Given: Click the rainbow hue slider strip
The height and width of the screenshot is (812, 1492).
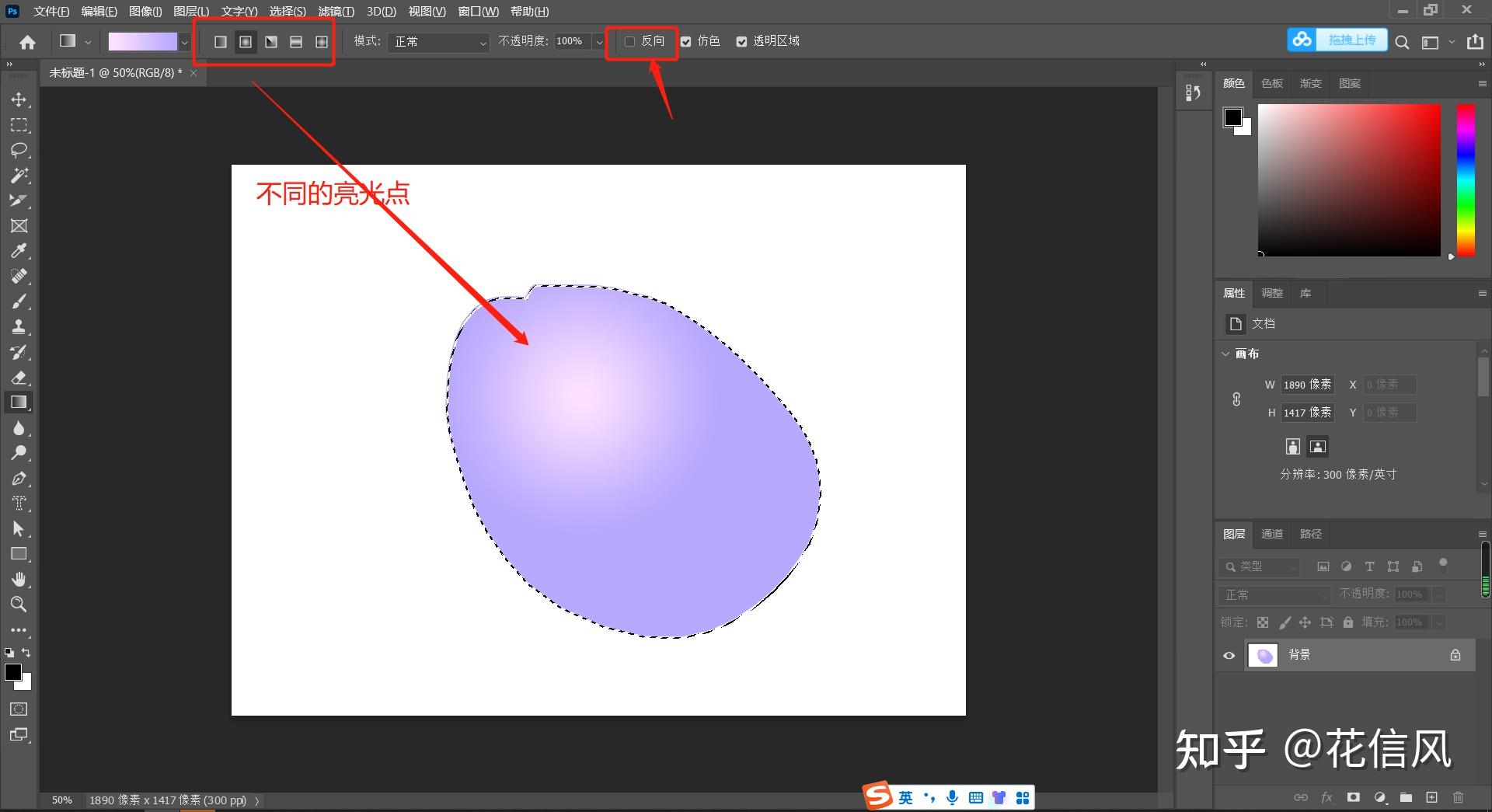Looking at the screenshot, I should pos(1466,180).
